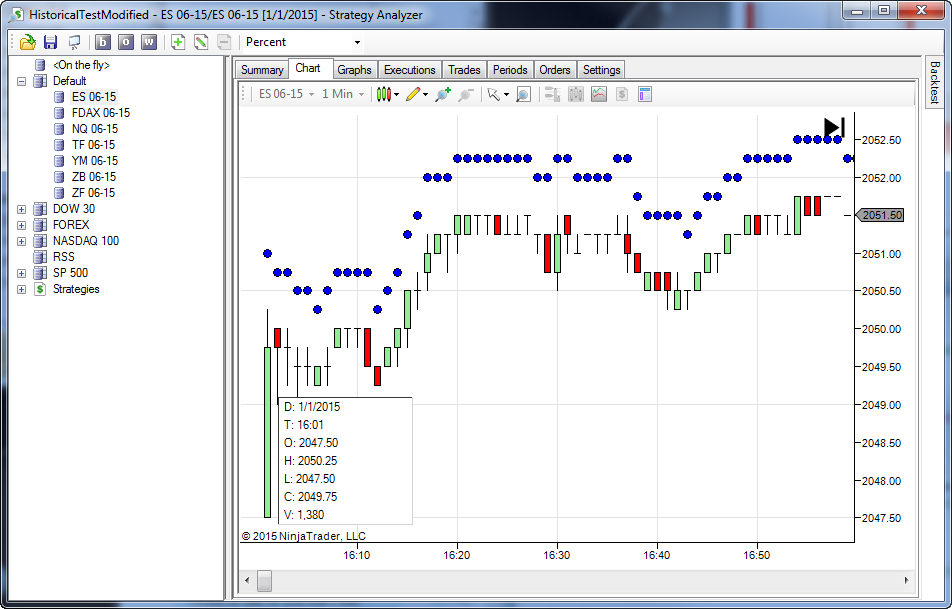
Task: Expand the NASDAQ 100 list
Action: (21, 241)
